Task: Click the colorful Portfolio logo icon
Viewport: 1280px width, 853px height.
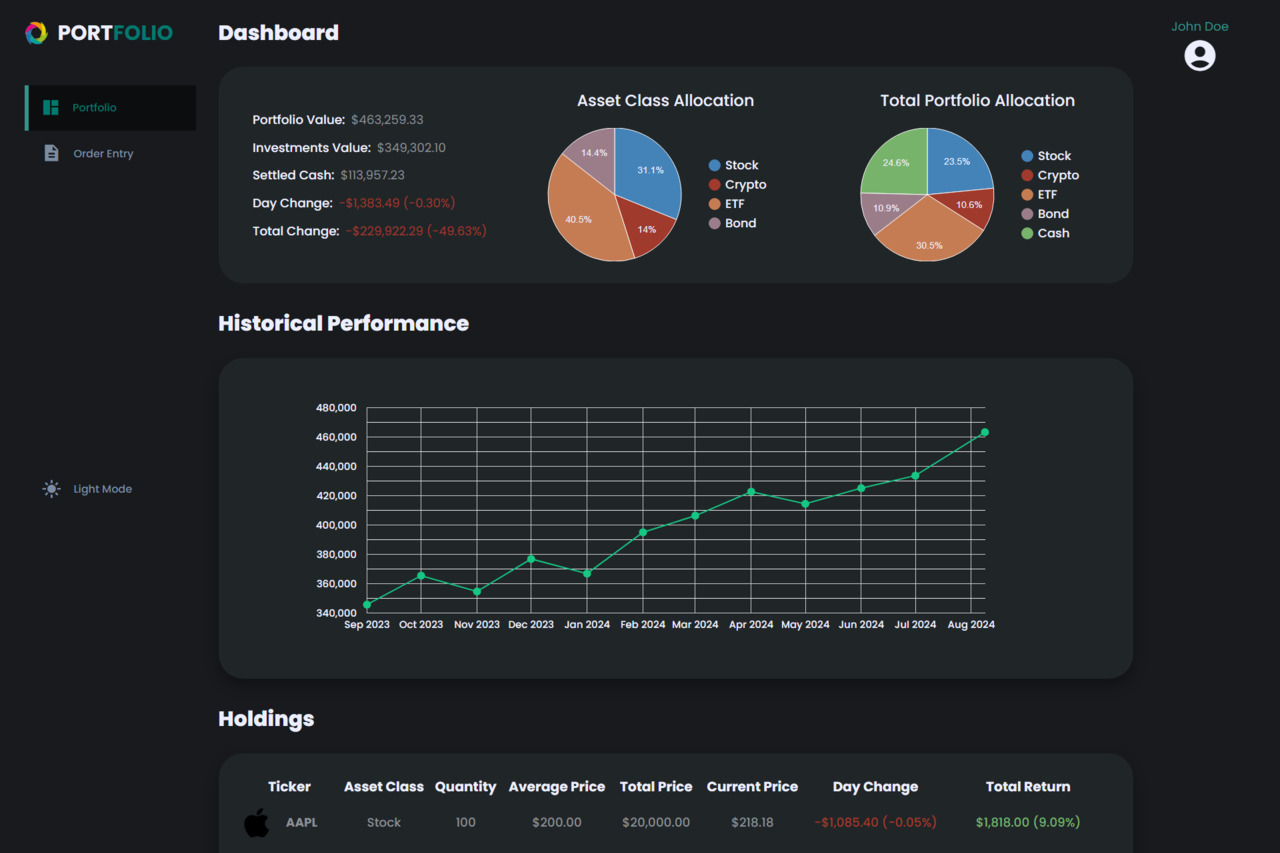Action: (x=36, y=33)
